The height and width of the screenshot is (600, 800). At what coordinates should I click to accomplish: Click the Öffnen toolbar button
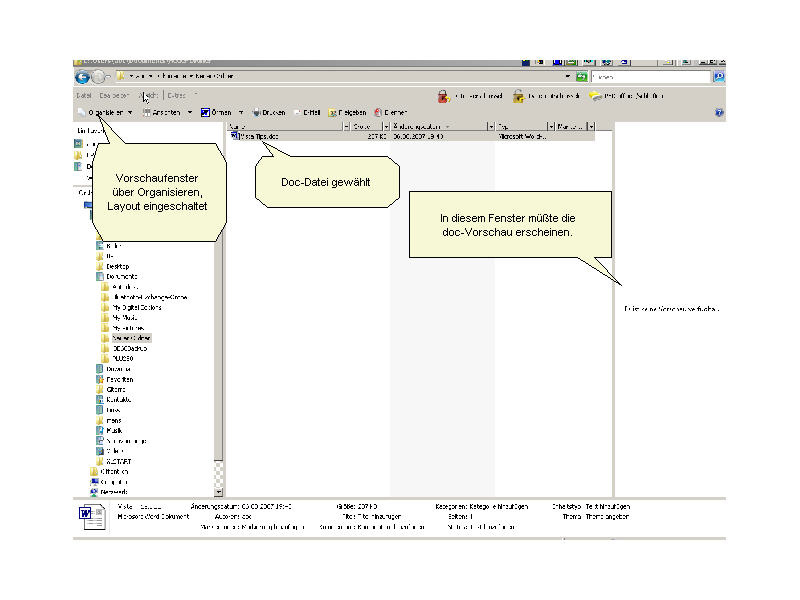[x=216, y=113]
